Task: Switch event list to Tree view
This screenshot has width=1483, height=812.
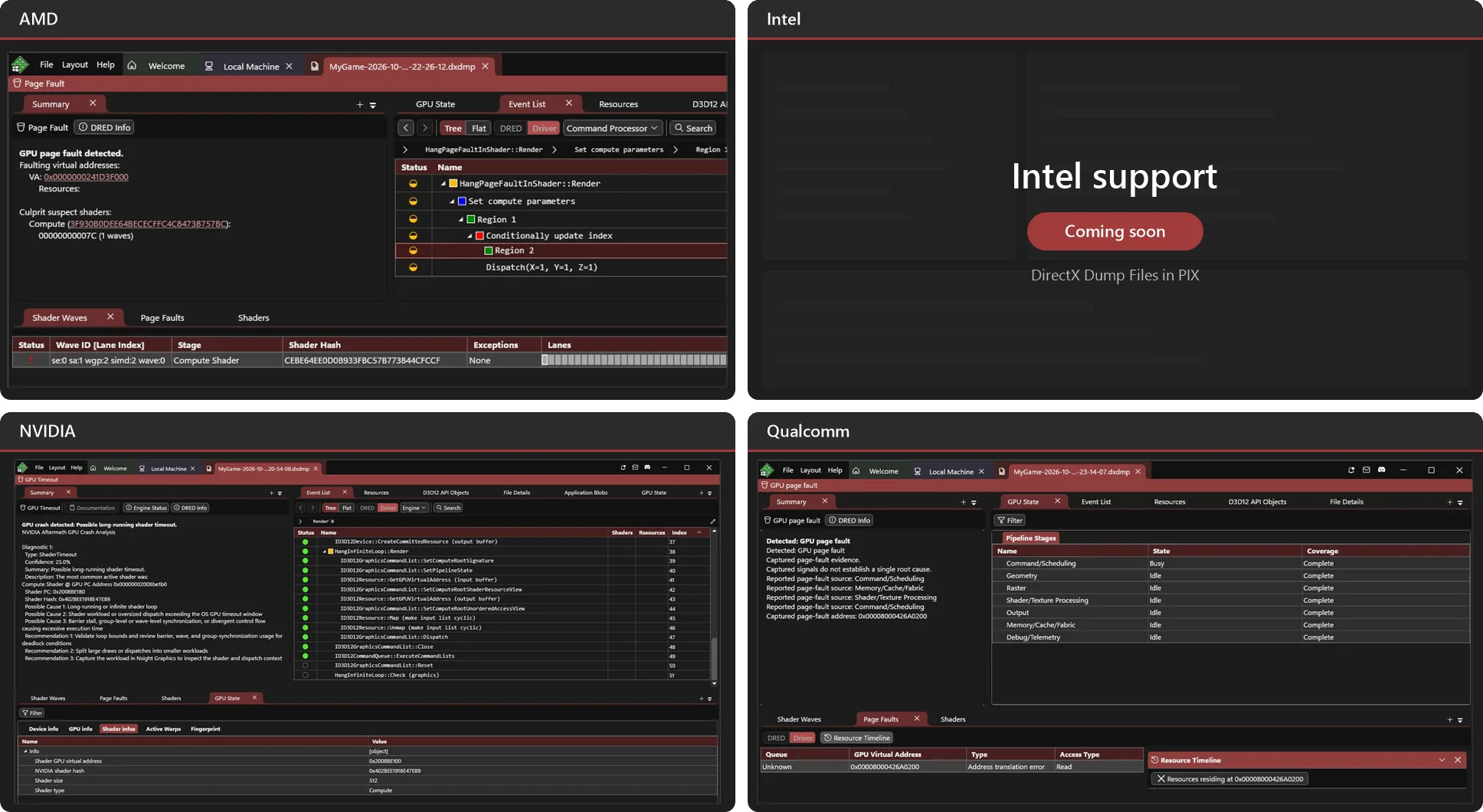Action: pyautogui.click(x=453, y=128)
